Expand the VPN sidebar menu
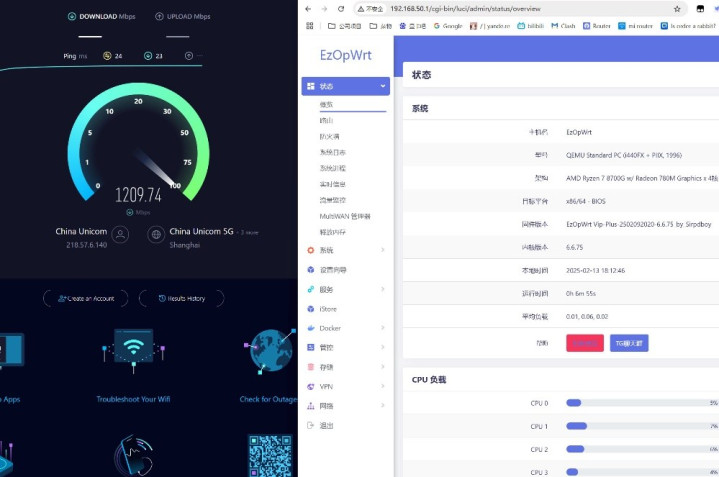Image resolution: width=719 pixels, height=477 pixels. tap(382, 387)
